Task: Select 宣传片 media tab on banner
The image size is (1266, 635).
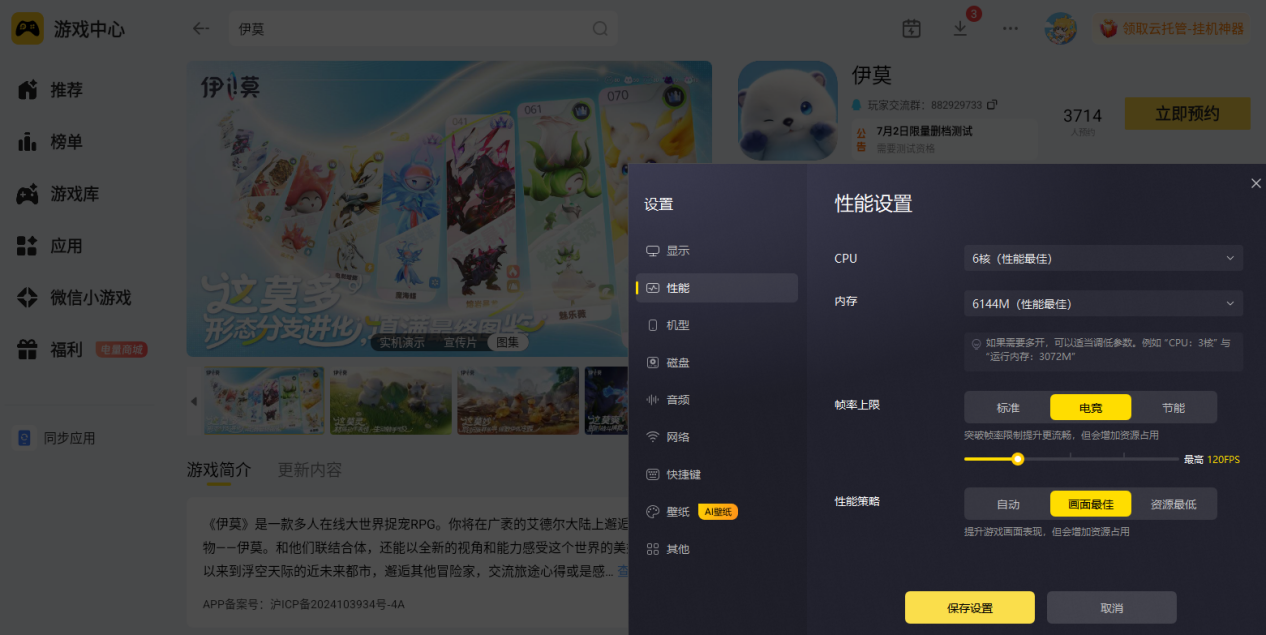Action: point(460,342)
